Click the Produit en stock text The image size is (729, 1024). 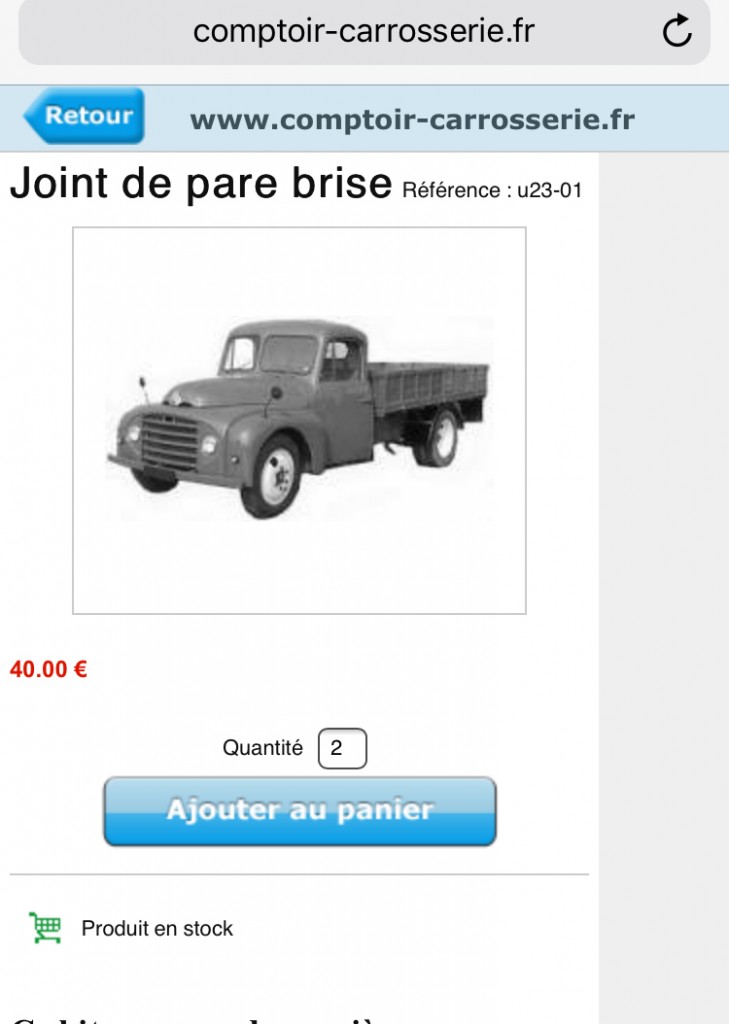point(157,928)
